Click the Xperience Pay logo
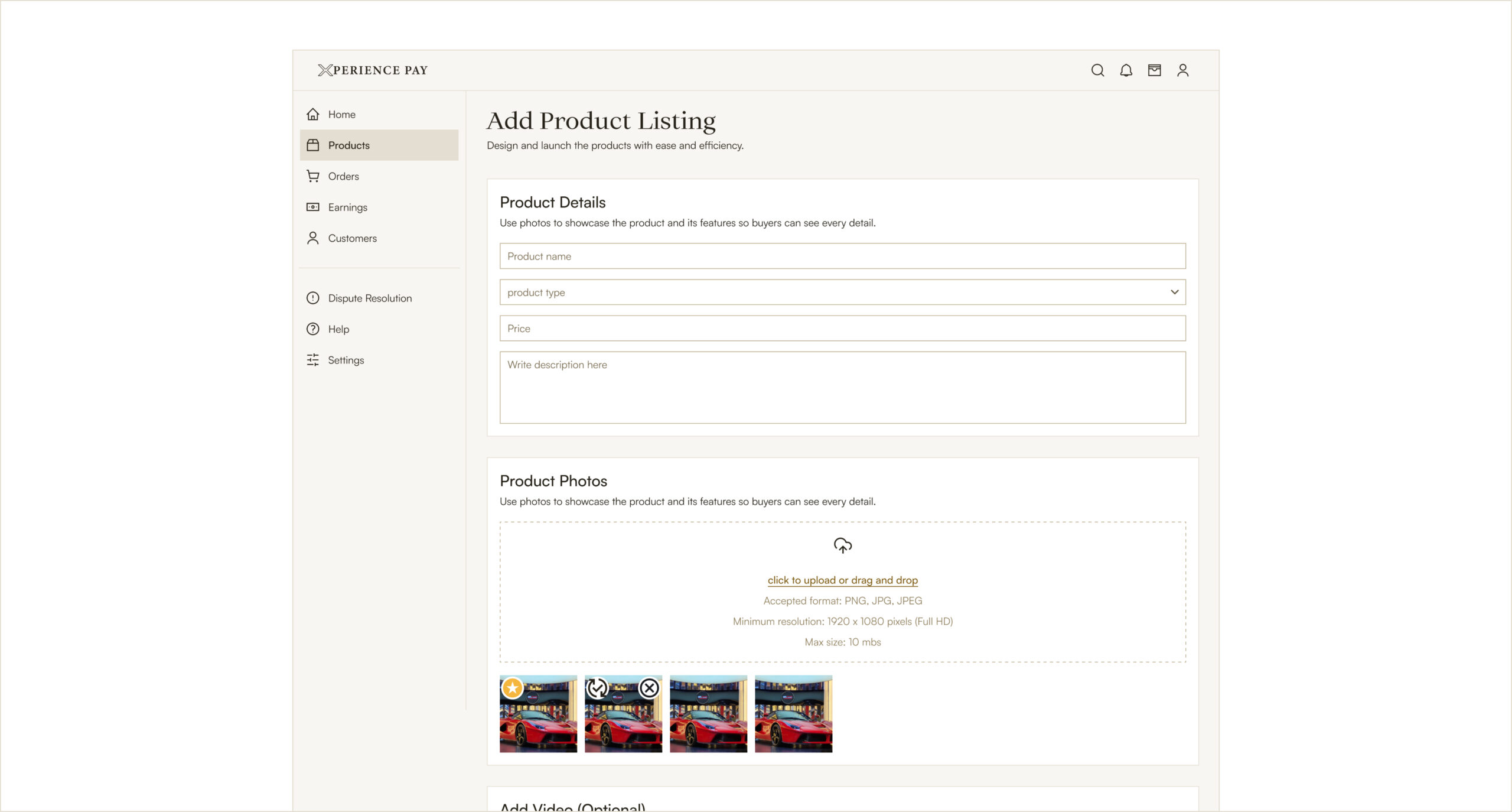Viewport: 1512px width, 812px height. [x=373, y=70]
